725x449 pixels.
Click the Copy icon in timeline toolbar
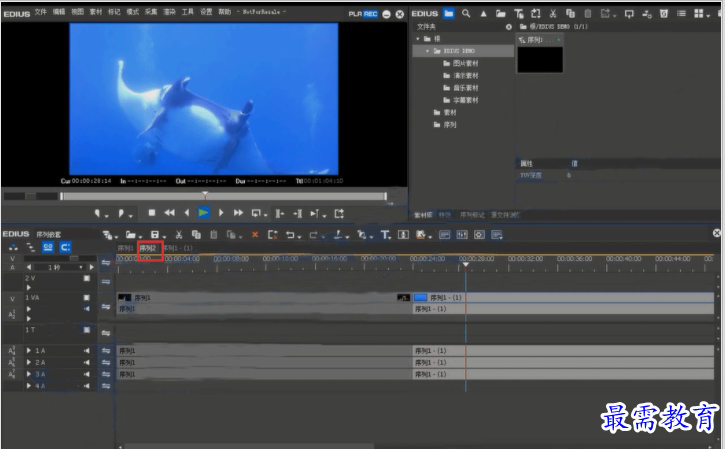point(196,235)
